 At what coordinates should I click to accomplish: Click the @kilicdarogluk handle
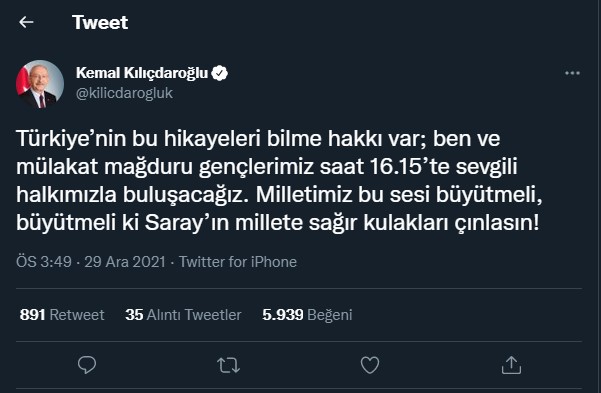124,93
